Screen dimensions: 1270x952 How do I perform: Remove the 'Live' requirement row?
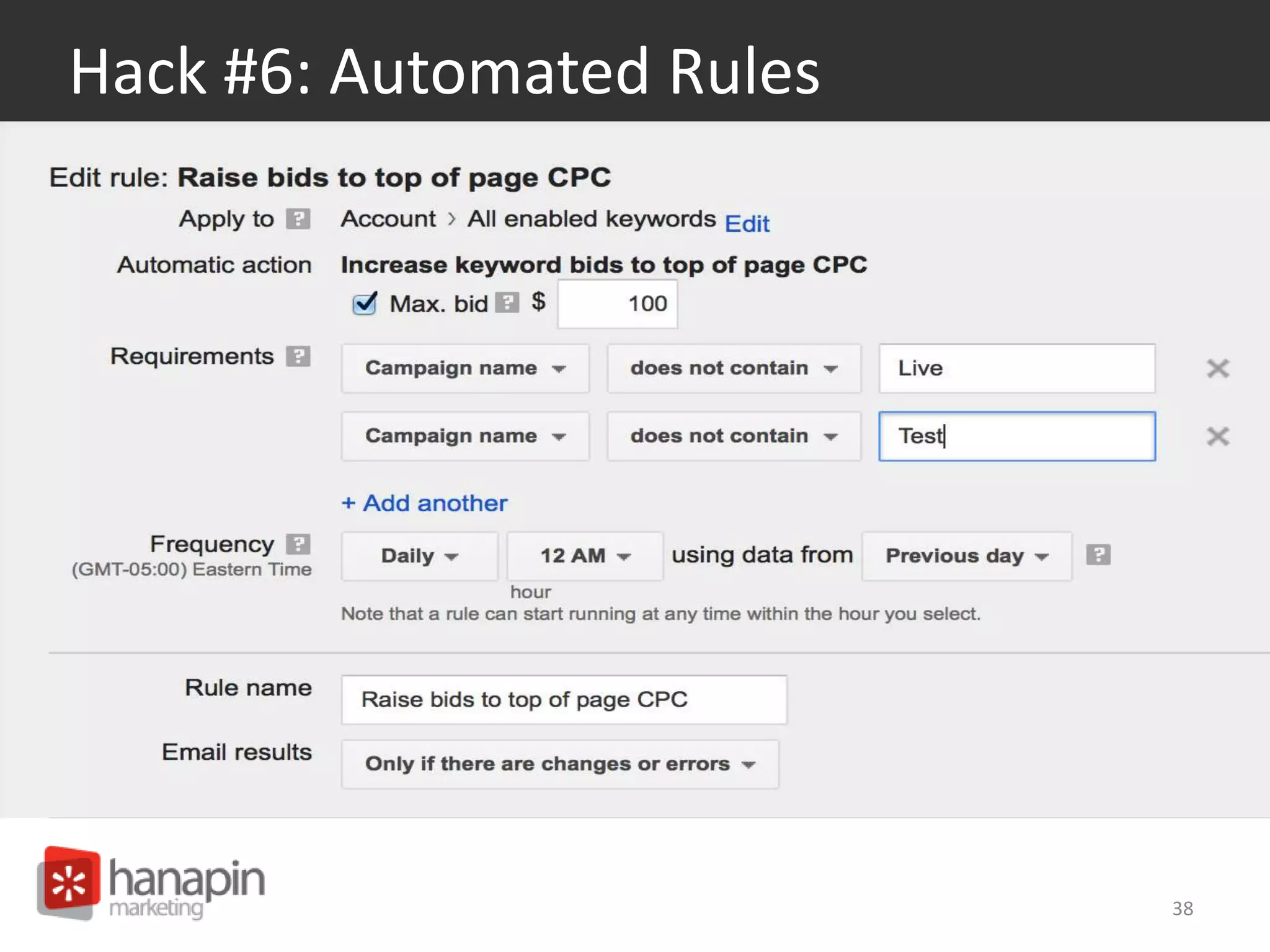click(x=1218, y=368)
